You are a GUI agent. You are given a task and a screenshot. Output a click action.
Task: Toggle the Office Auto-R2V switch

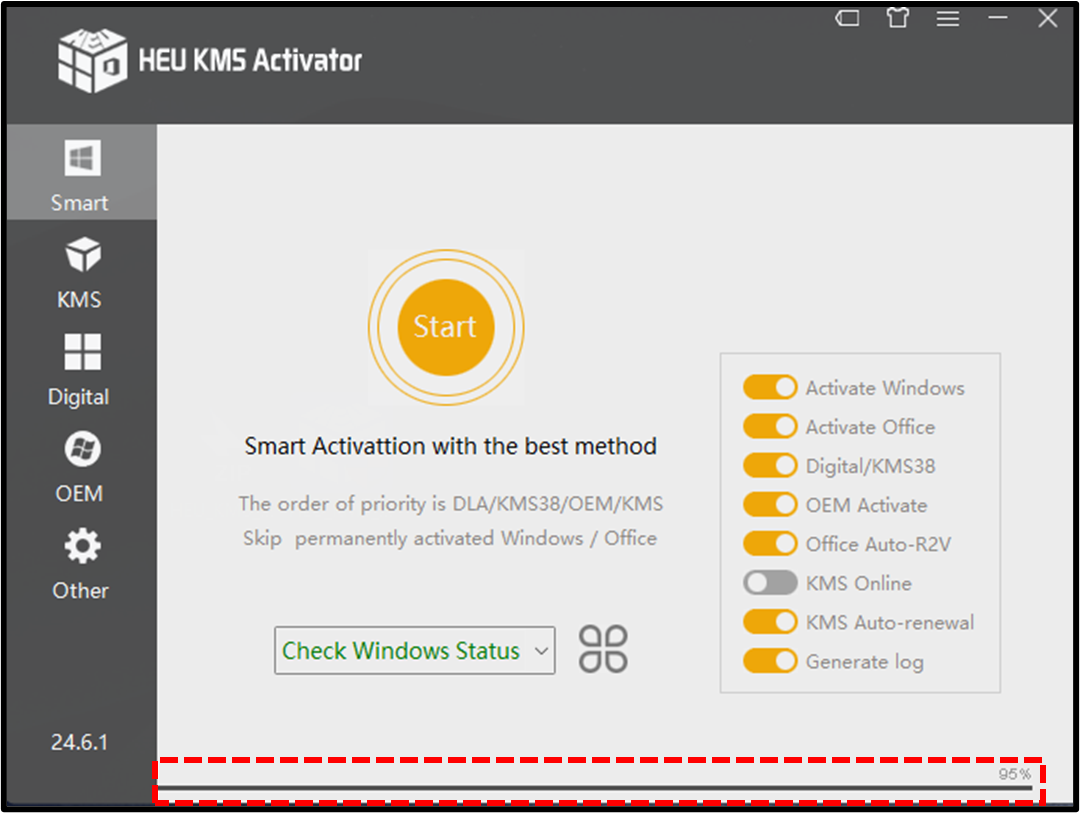tap(770, 544)
